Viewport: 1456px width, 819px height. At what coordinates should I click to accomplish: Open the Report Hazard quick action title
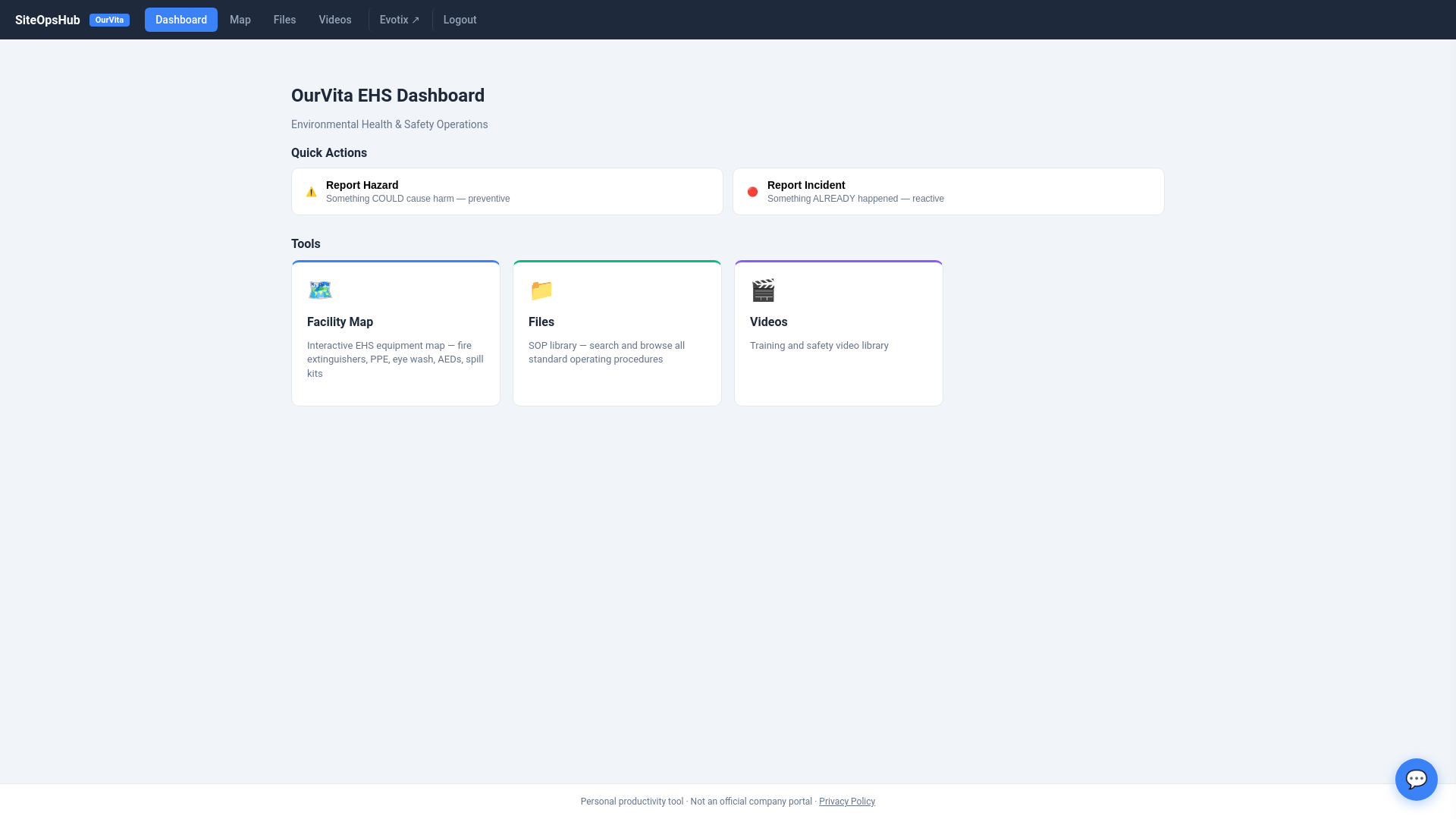click(362, 185)
